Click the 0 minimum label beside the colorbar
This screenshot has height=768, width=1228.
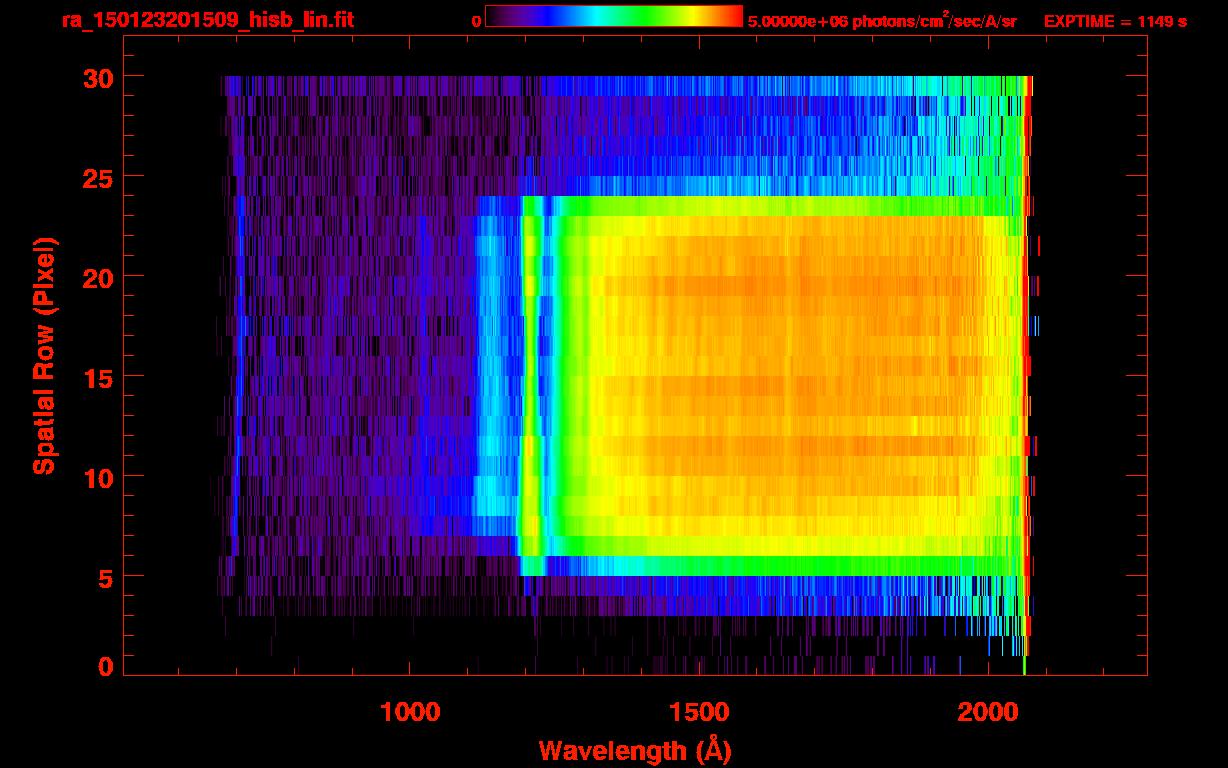(x=476, y=21)
